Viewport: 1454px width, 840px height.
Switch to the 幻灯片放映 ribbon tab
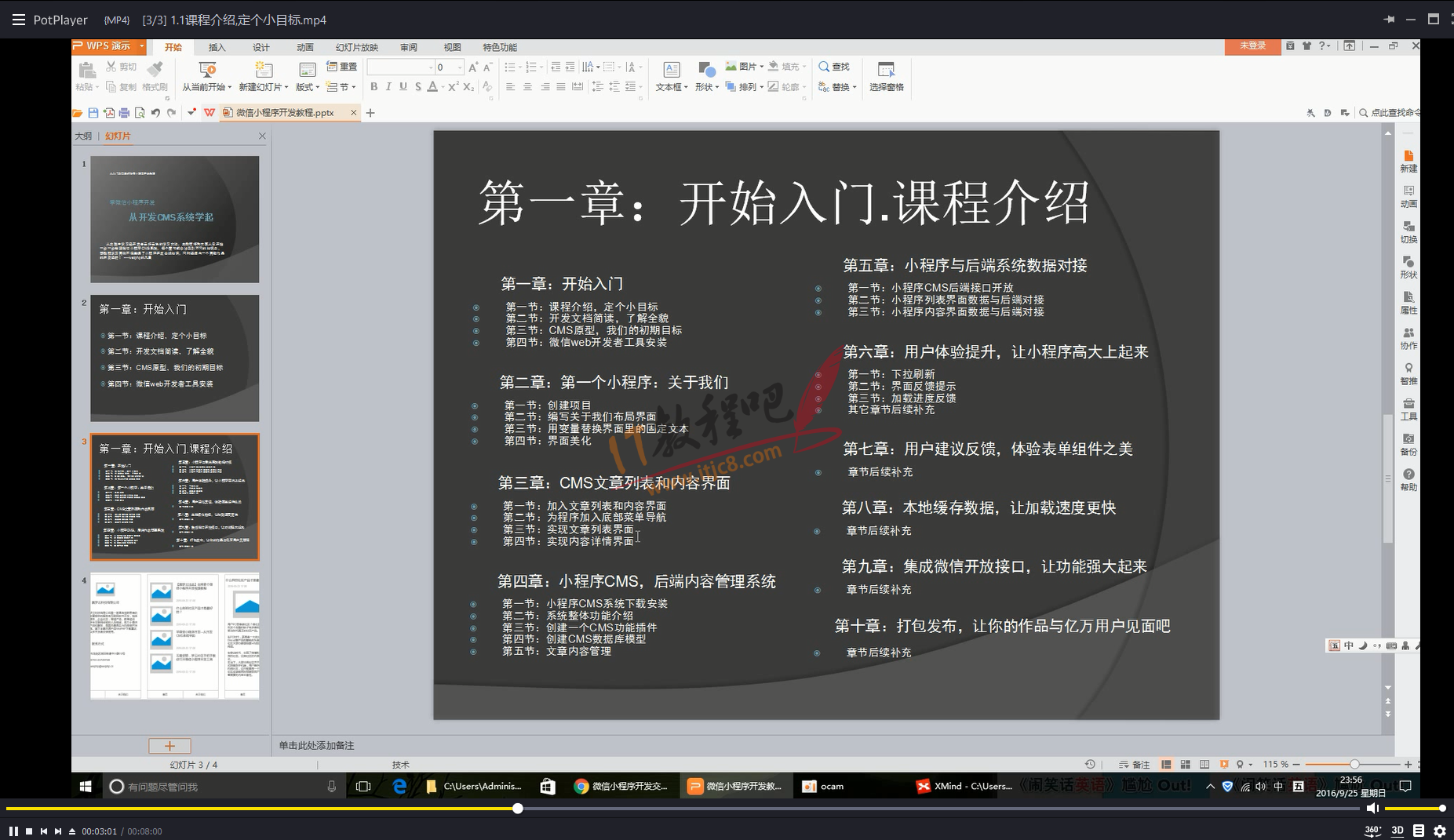(x=357, y=47)
